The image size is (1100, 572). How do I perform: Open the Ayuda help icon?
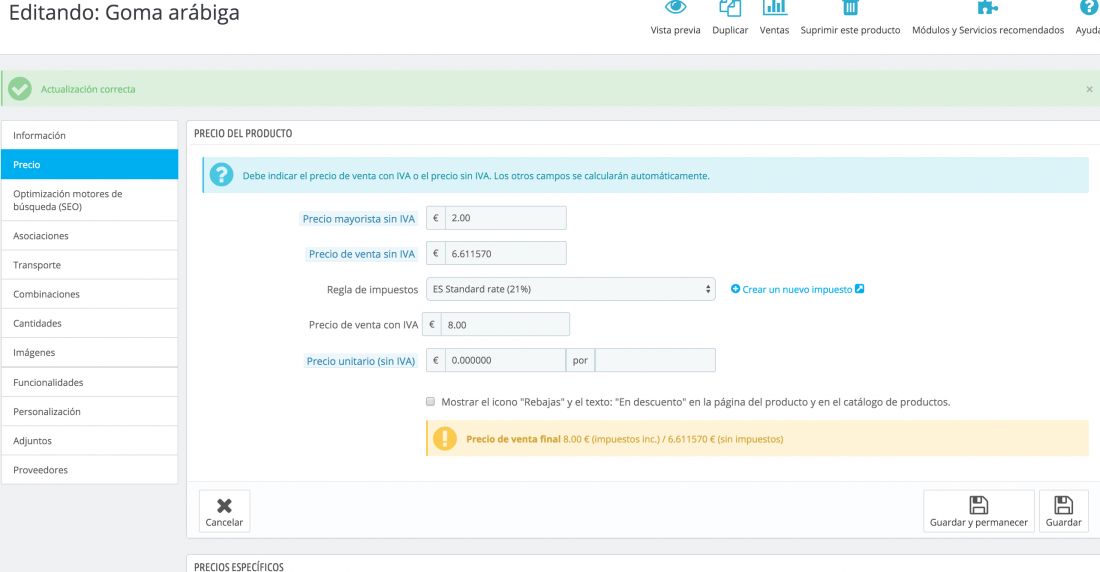click(x=1088, y=8)
